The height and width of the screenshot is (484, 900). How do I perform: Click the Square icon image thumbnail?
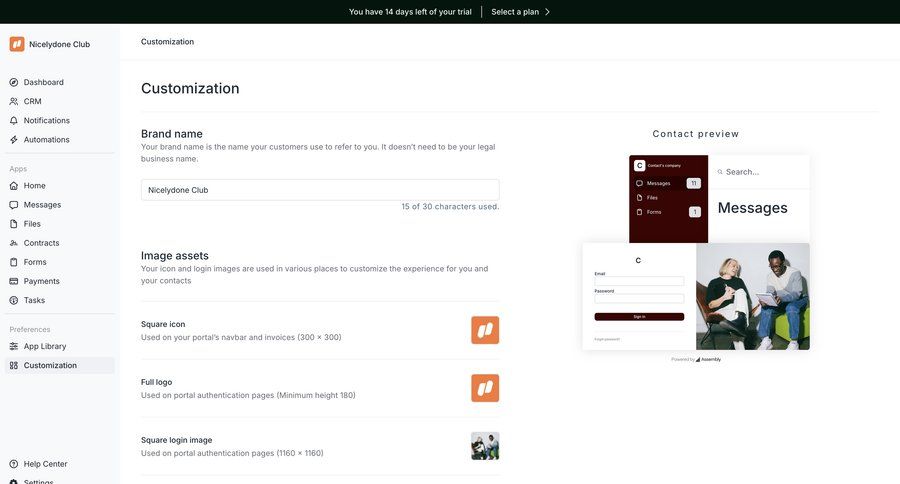coord(485,330)
